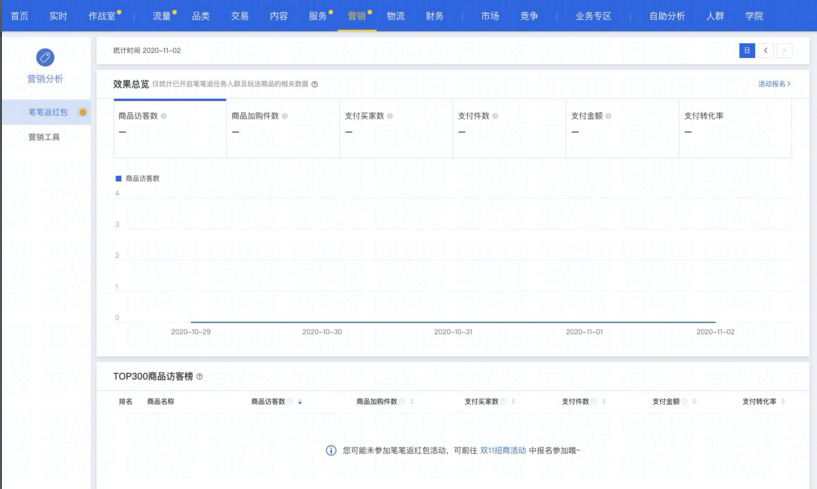Sort table by 支付转化率 column
The width and height of the screenshot is (817, 489).
point(783,401)
